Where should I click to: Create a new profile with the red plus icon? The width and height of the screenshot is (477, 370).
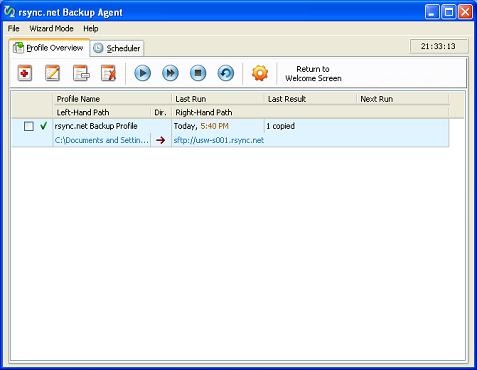(x=25, y=73)
